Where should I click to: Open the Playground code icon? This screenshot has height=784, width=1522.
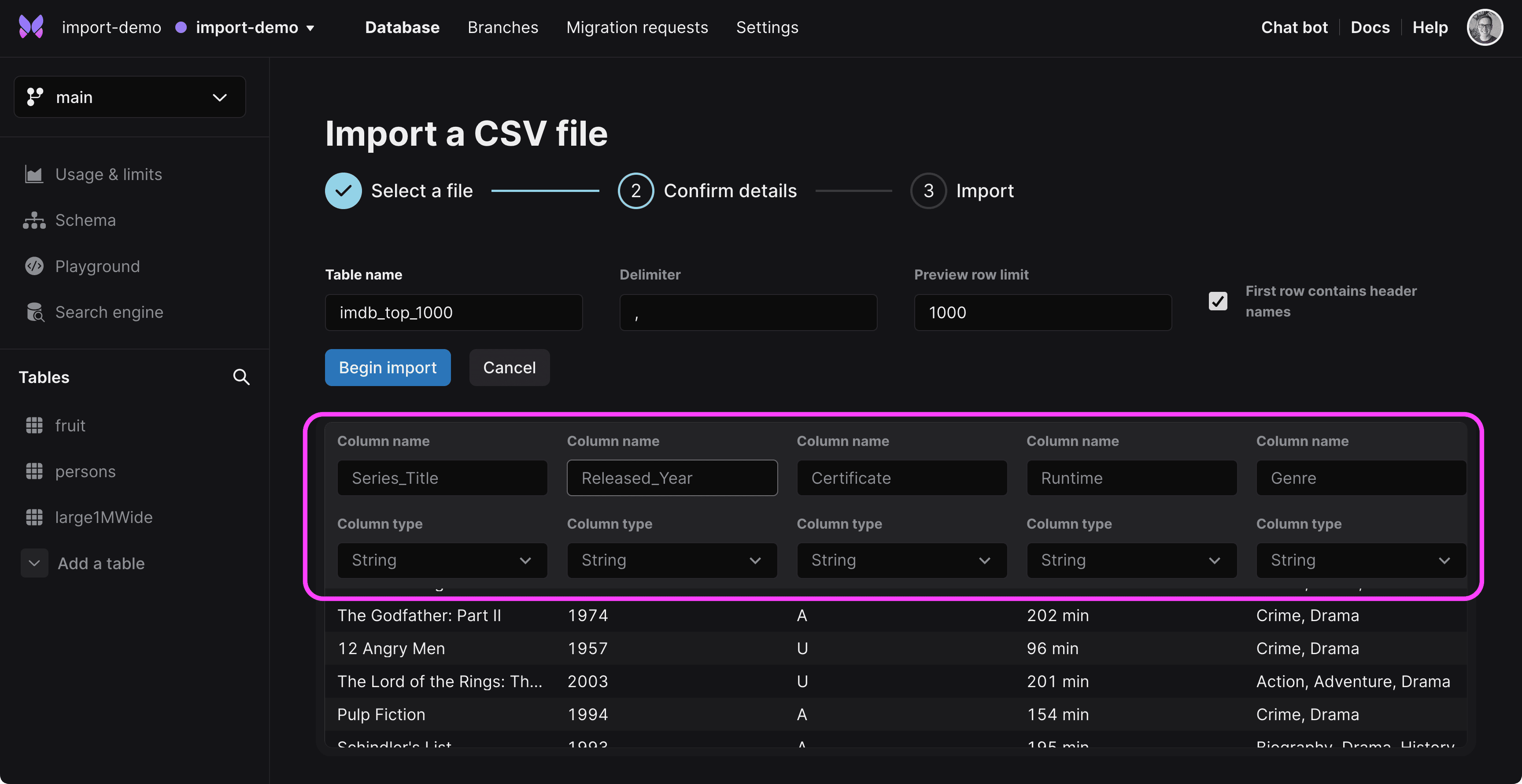[x=34, y=266]
